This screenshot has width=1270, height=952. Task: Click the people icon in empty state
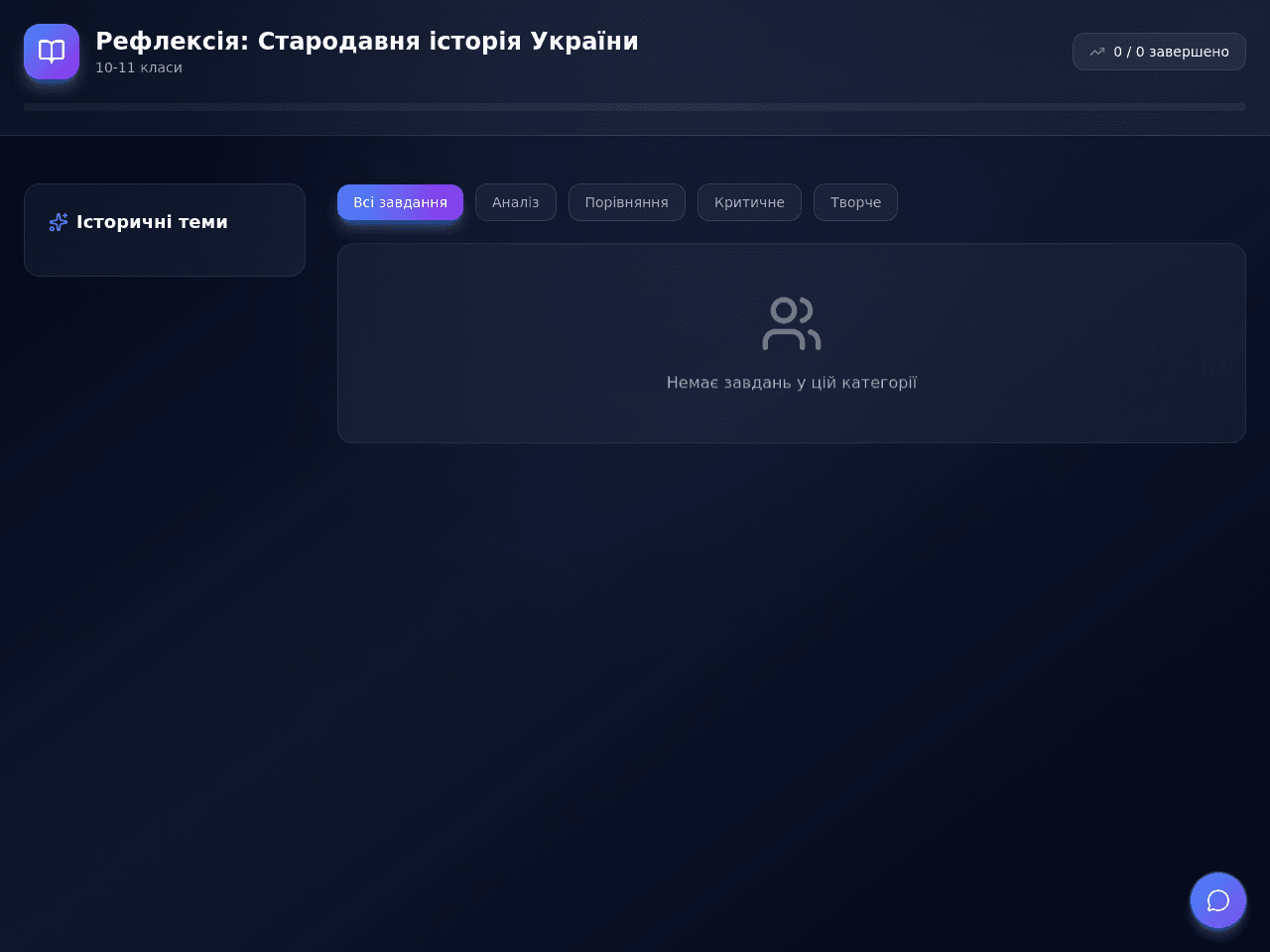792,323
